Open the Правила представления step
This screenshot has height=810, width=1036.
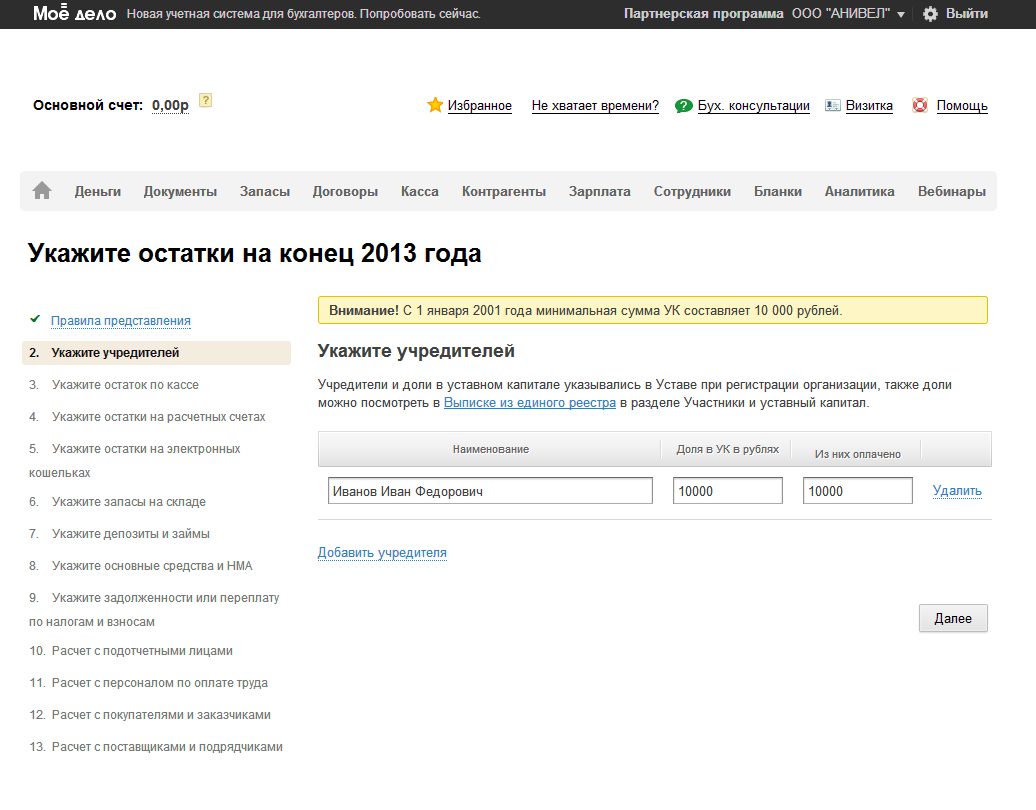pyautogui.click(x=120, y=321)
